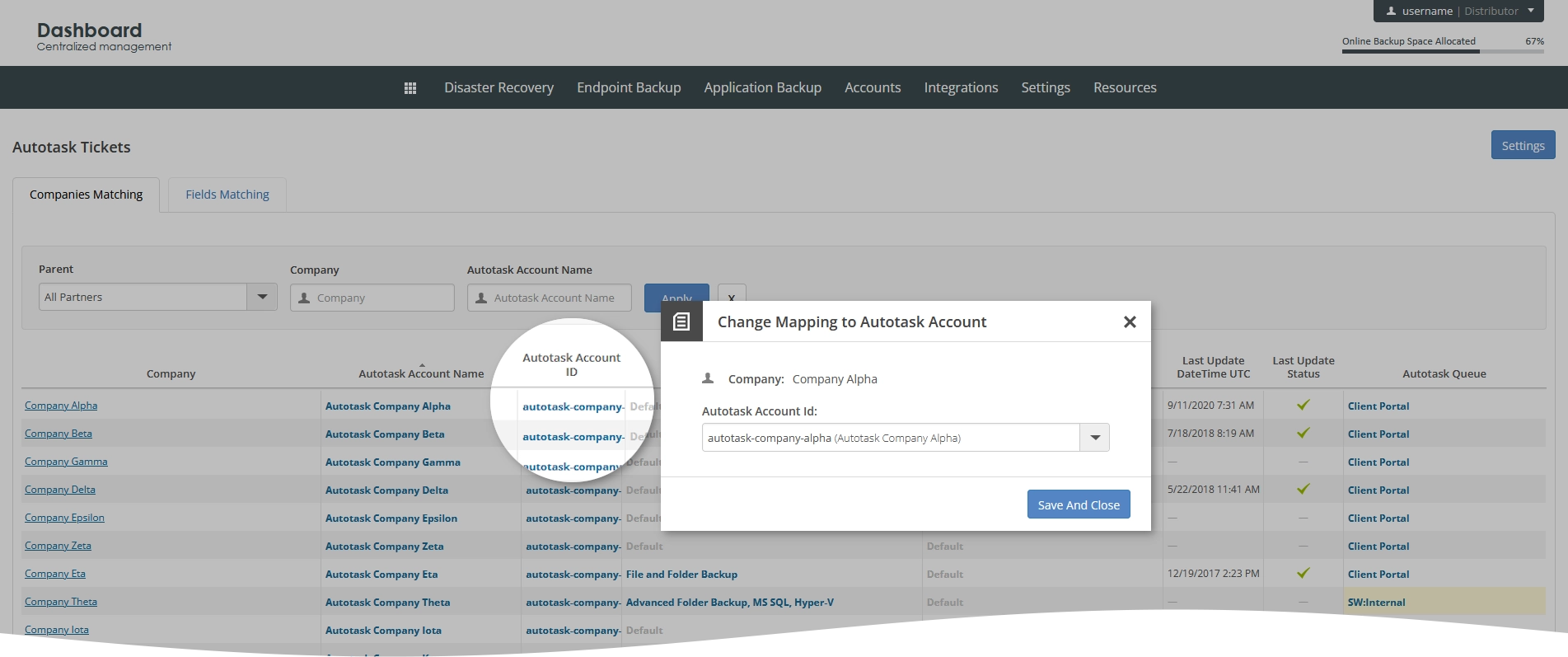Open Company Epsilon link
The height and width of the screenshot is (657, 1568).
tap(64, 518)
